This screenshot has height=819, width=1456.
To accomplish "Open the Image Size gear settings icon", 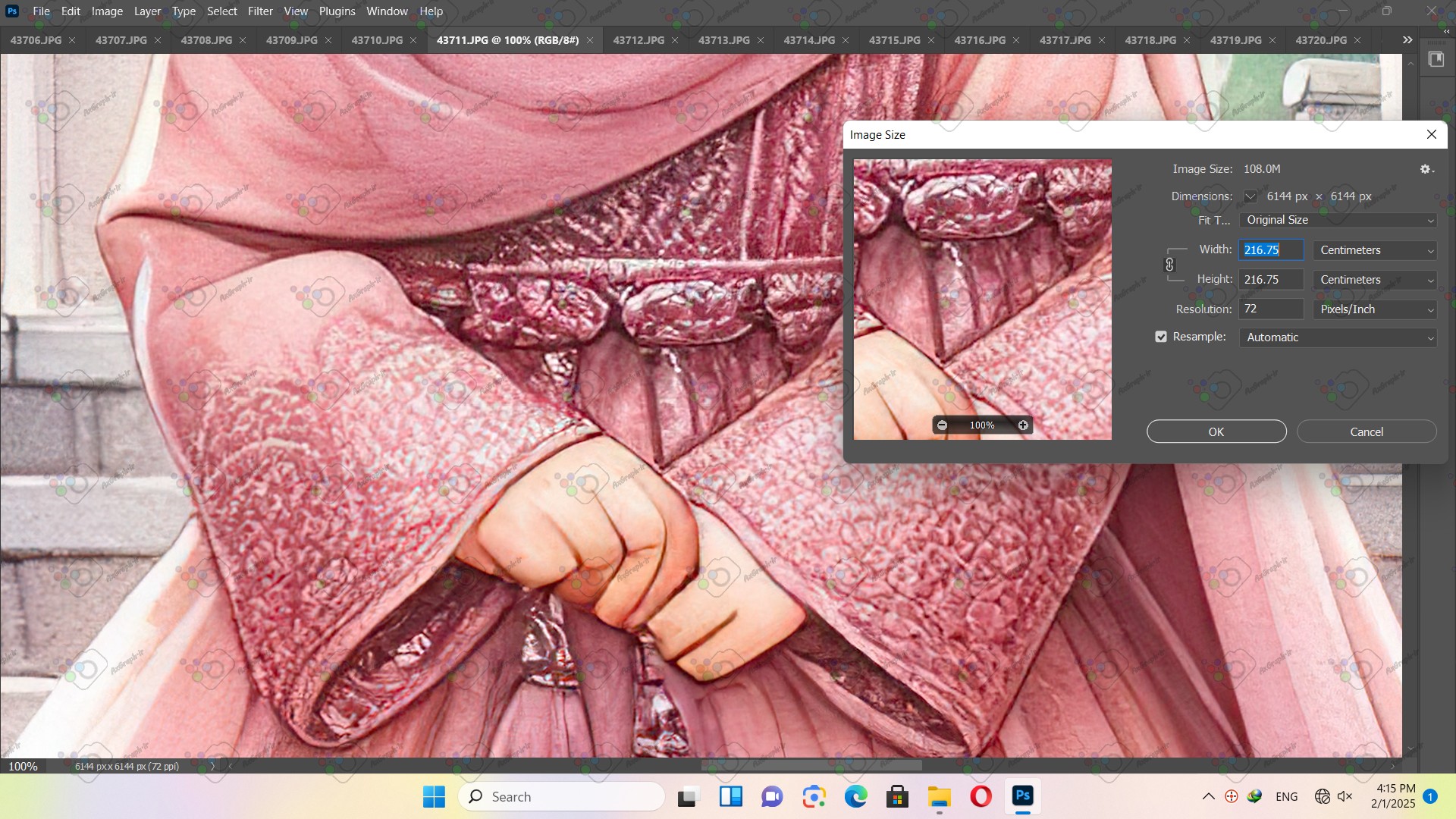I will [x=1426, y=169].
